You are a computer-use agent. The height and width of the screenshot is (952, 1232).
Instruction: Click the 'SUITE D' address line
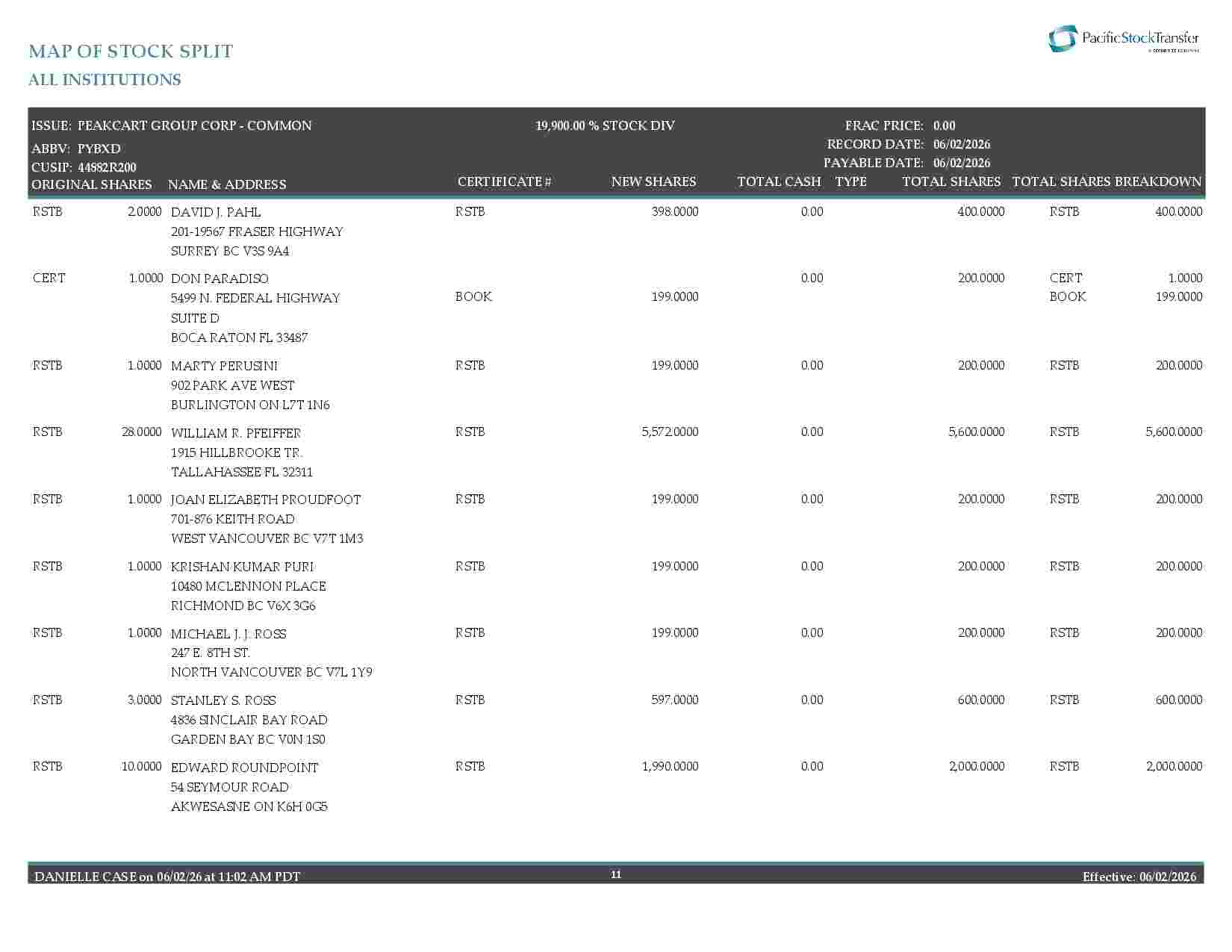click(x=195, y=318)
